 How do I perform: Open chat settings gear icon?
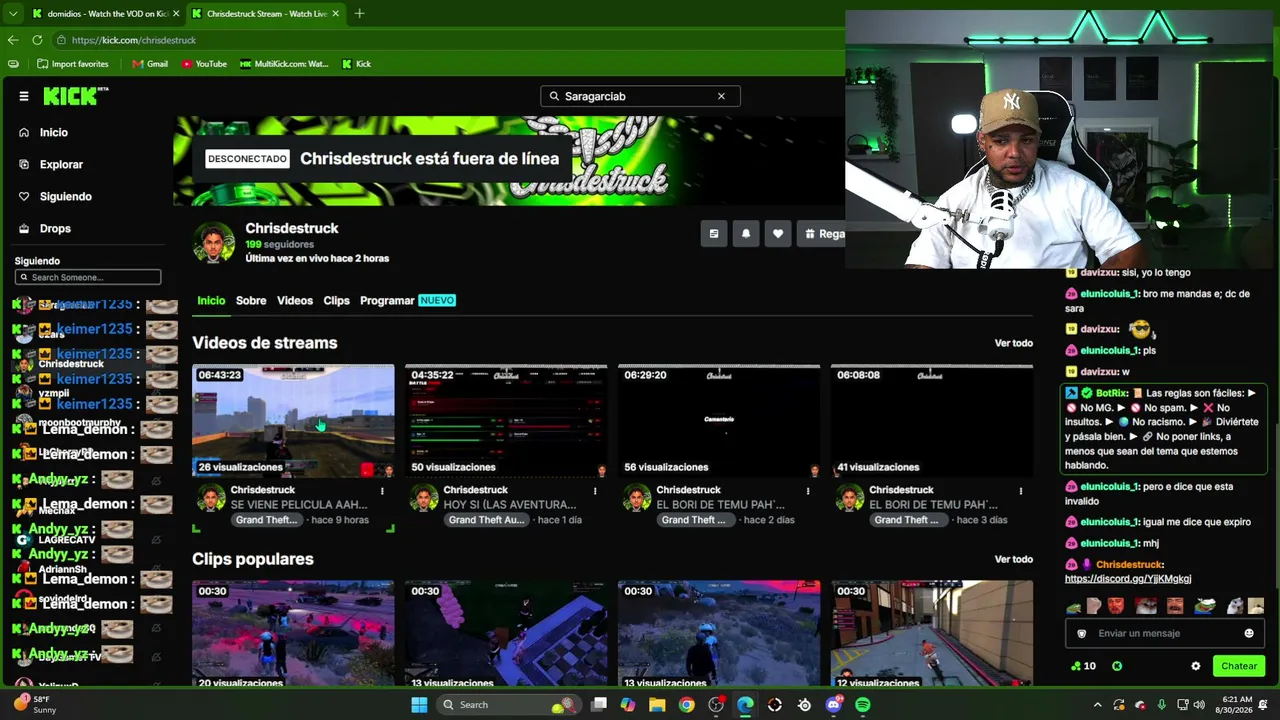(1195, 666)
